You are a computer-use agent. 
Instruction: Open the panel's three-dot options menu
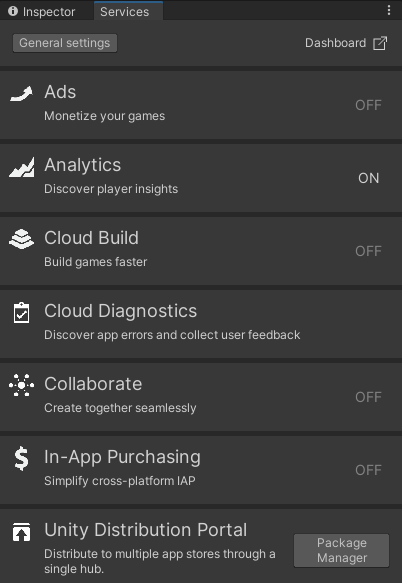(389, 10)
